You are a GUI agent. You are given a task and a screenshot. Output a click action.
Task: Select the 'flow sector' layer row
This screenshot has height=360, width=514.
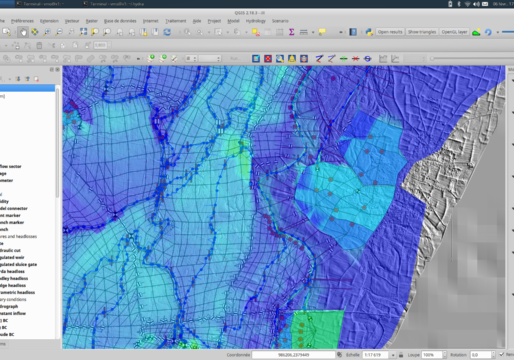11,166
